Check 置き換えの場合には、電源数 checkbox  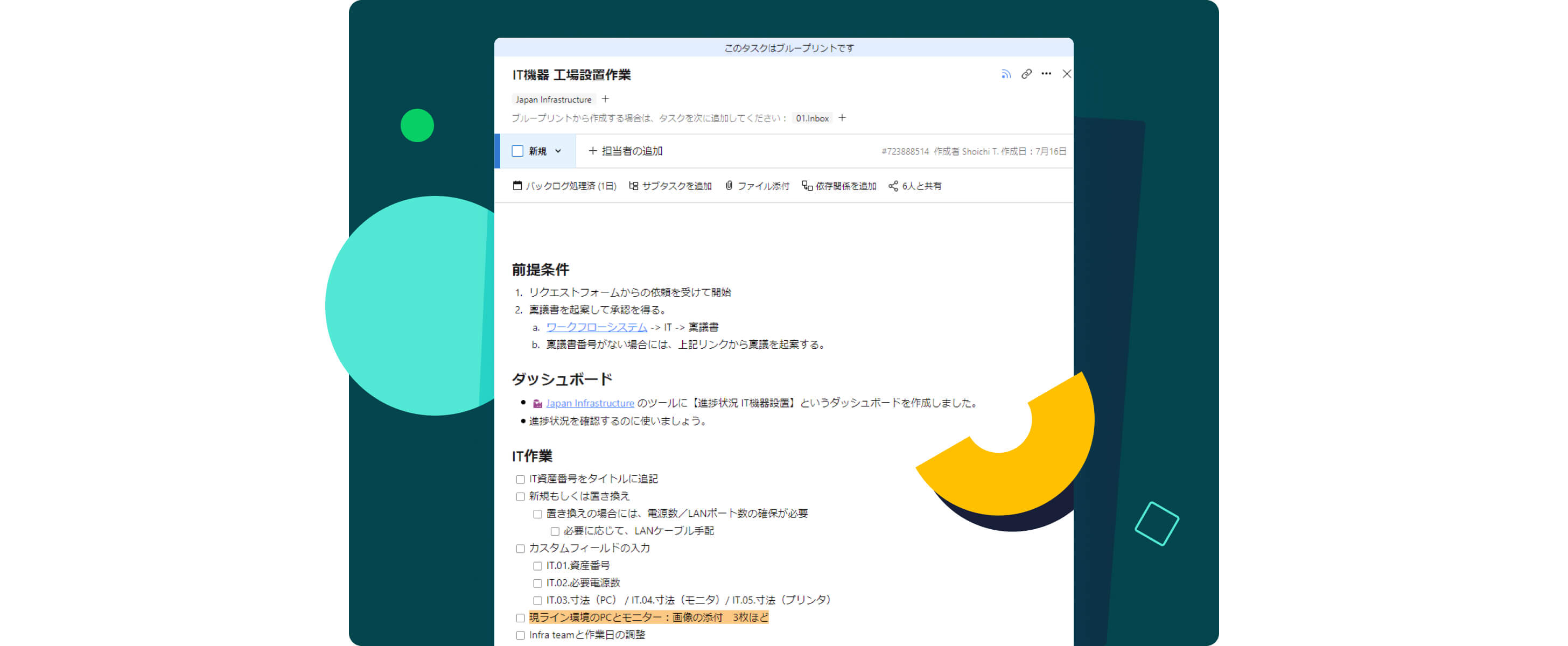click(537, 514)
